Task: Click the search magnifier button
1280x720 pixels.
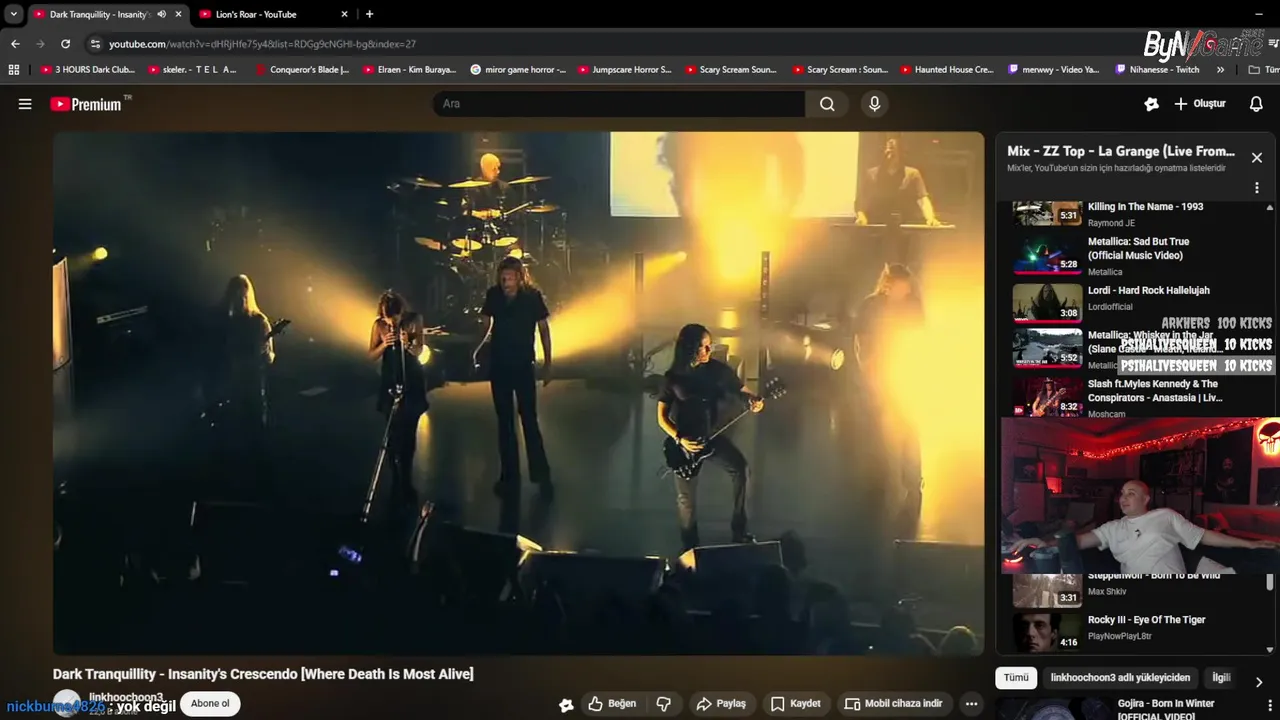Action: (x=827, y=104)
